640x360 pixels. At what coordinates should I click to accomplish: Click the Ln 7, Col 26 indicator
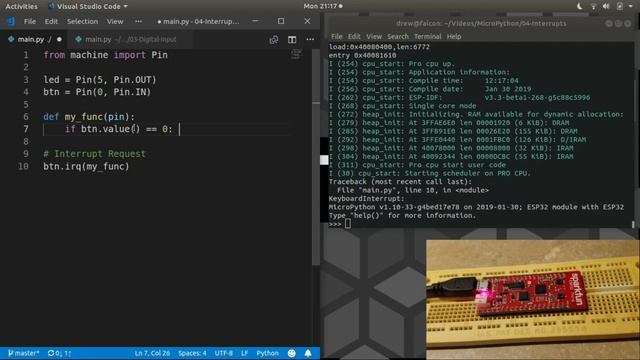pos(152,353)
